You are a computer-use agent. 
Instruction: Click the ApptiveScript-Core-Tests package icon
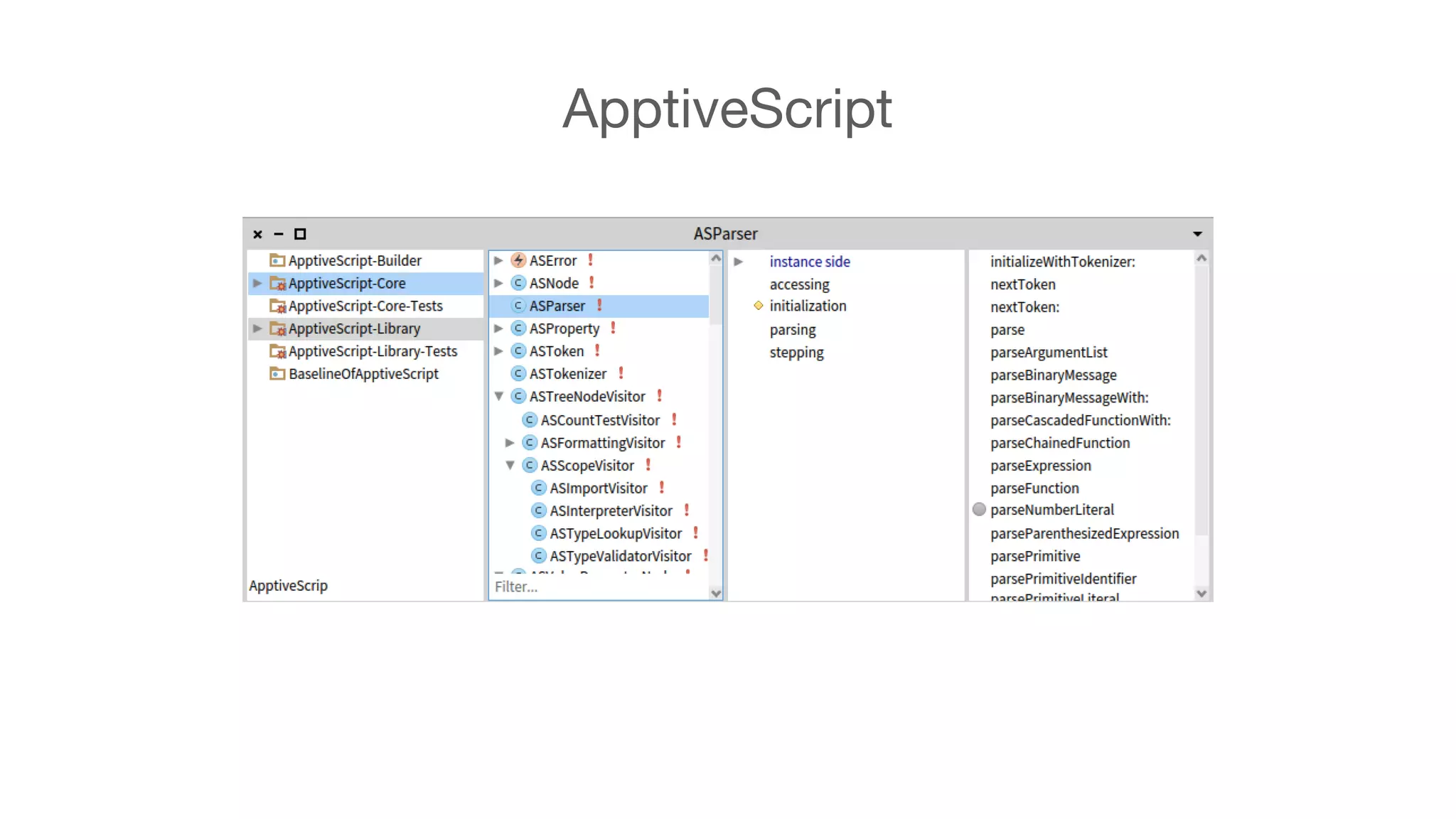pyautogui.click(x=277, y=306)
